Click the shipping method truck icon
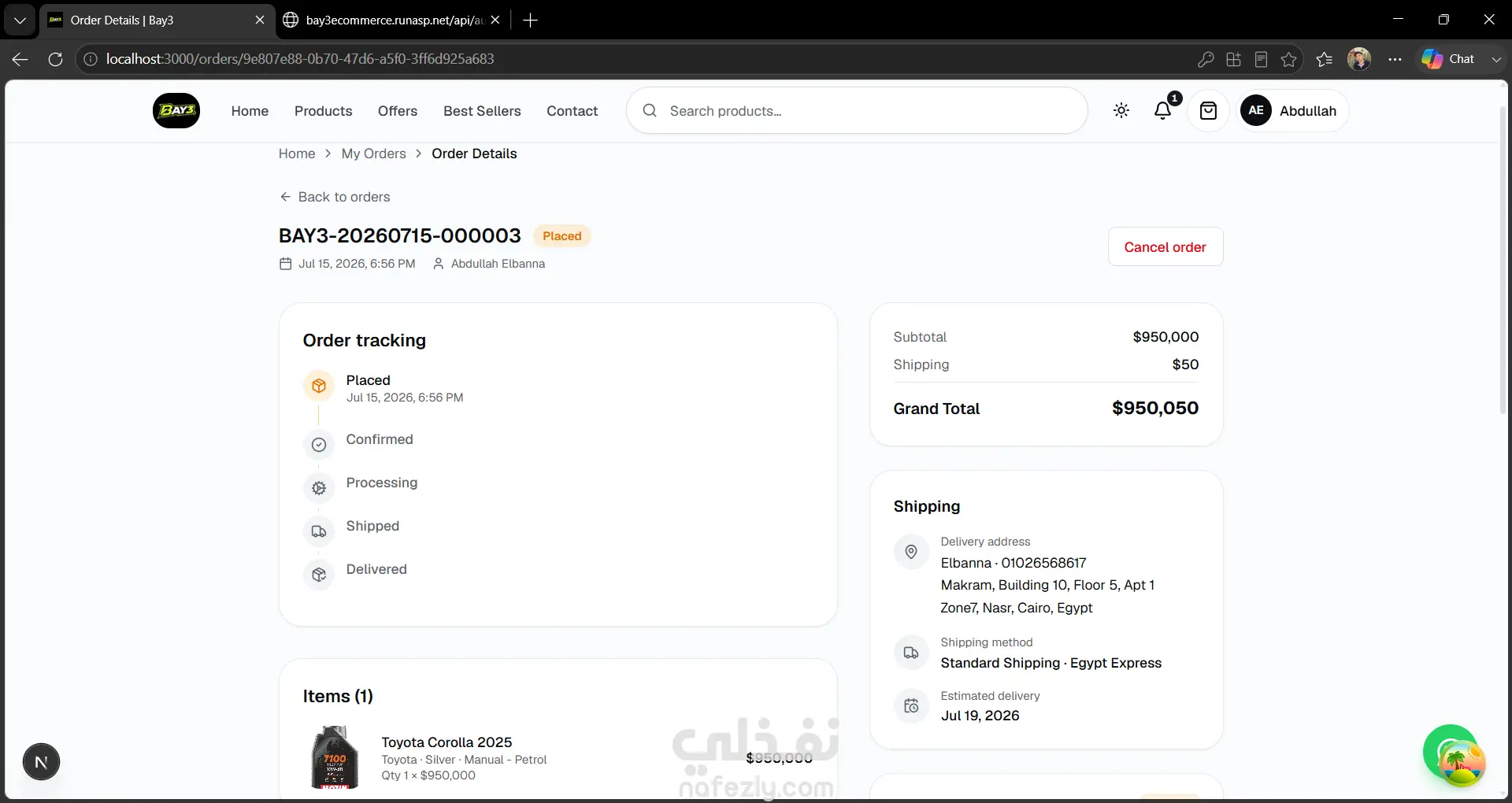 [x=911, y=653]
